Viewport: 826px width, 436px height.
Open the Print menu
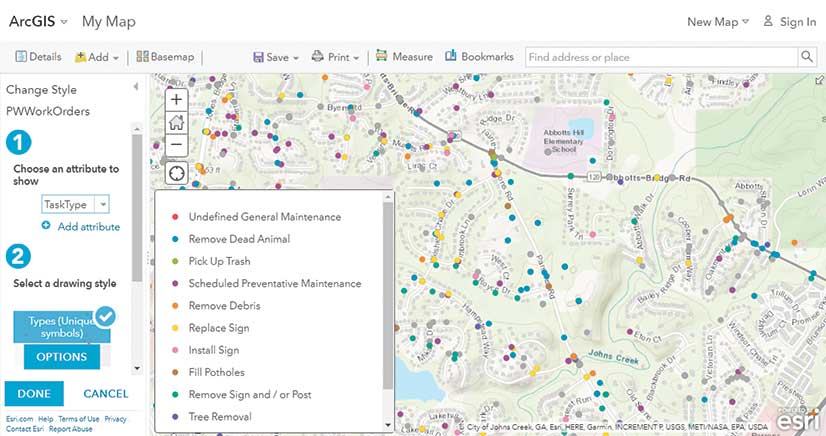(x=336, y=56)
